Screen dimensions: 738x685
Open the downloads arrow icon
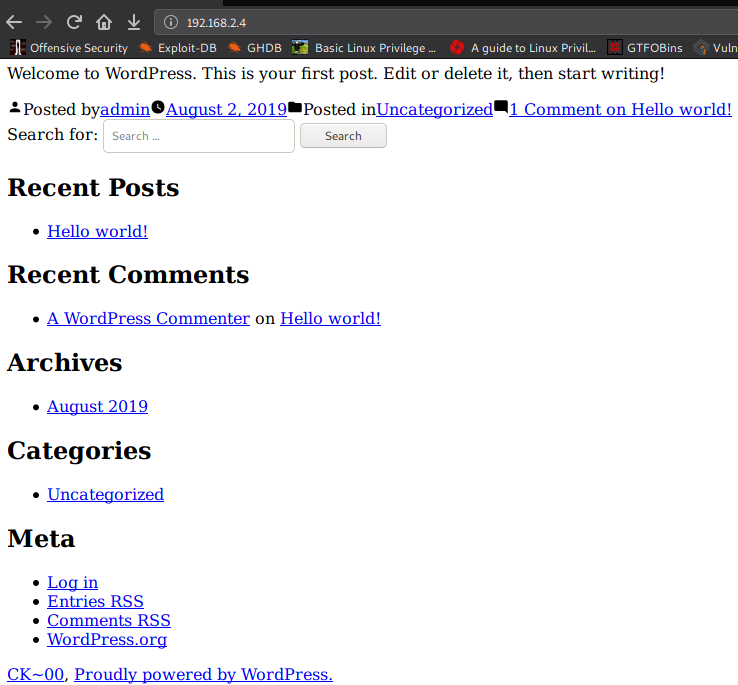click(x=134, y=22)
